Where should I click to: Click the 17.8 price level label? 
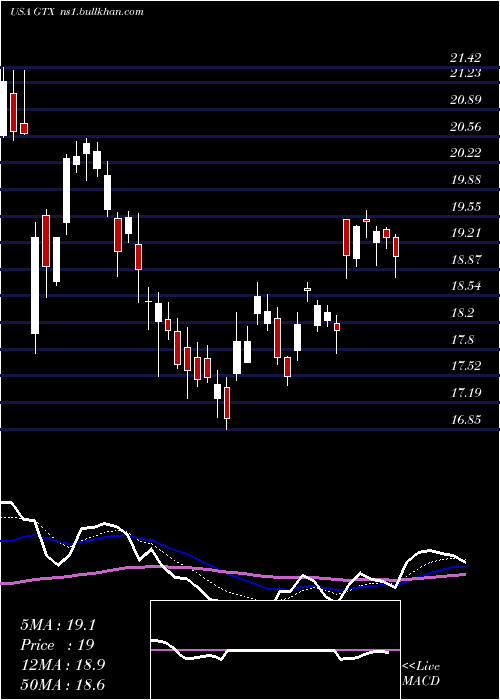coord(462,340)
